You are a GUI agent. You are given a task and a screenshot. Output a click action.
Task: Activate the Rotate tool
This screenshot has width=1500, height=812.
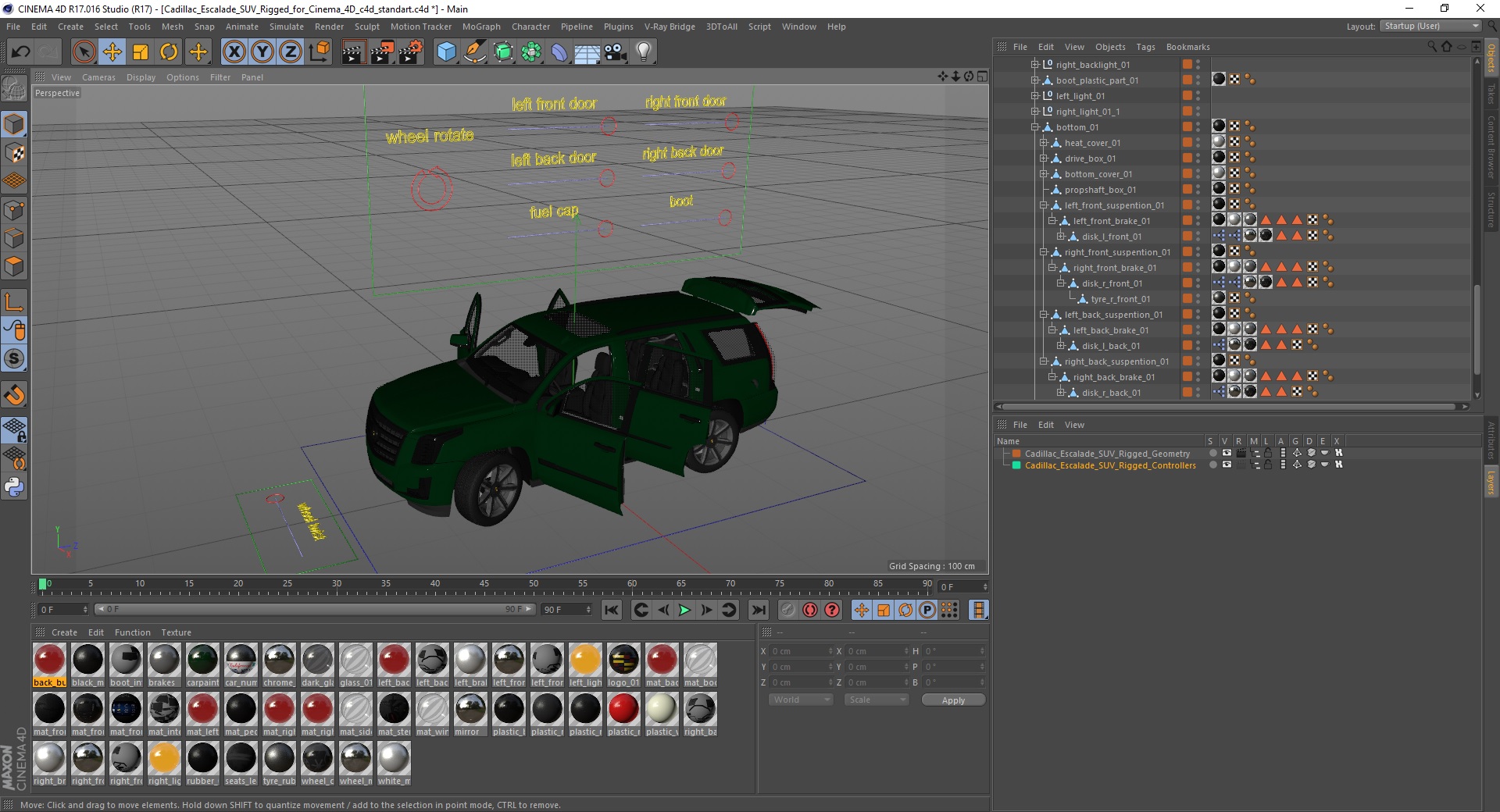point(169,52)
